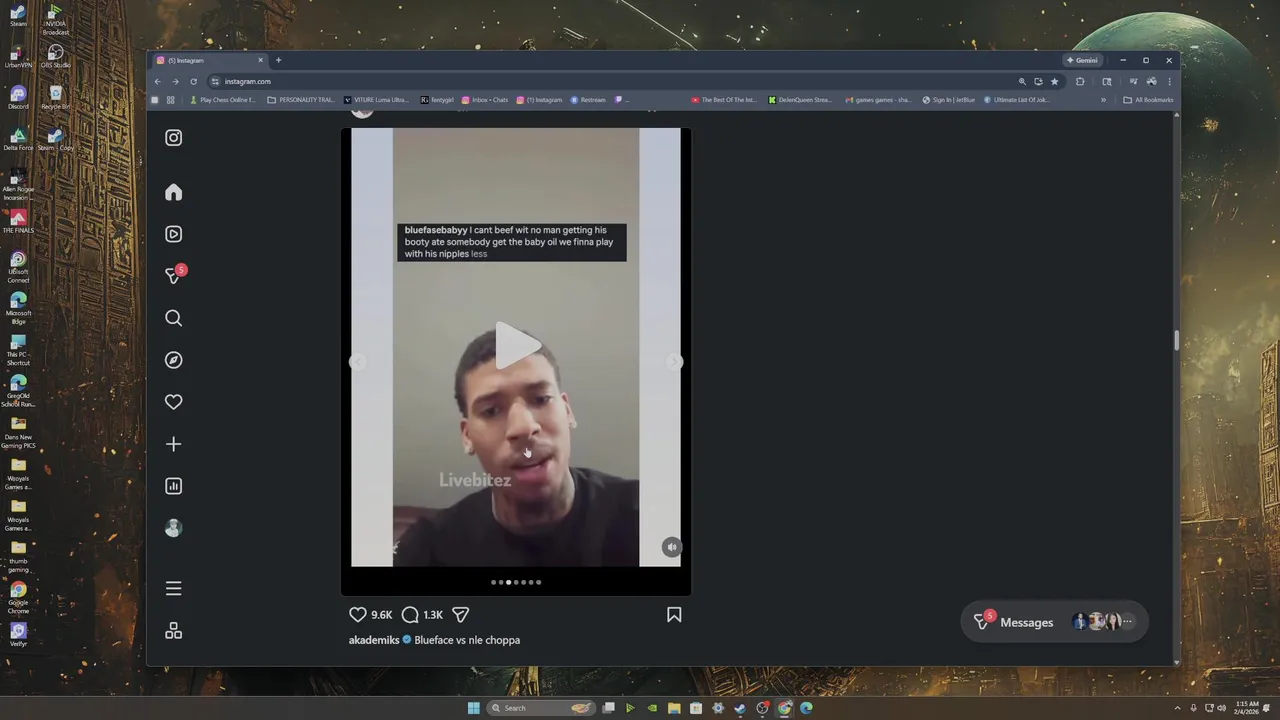Screen dimensions: 1280x720
Task: Open the Gemini button in Chrome
Action: pyautogui.click(x=1082, y=60)
